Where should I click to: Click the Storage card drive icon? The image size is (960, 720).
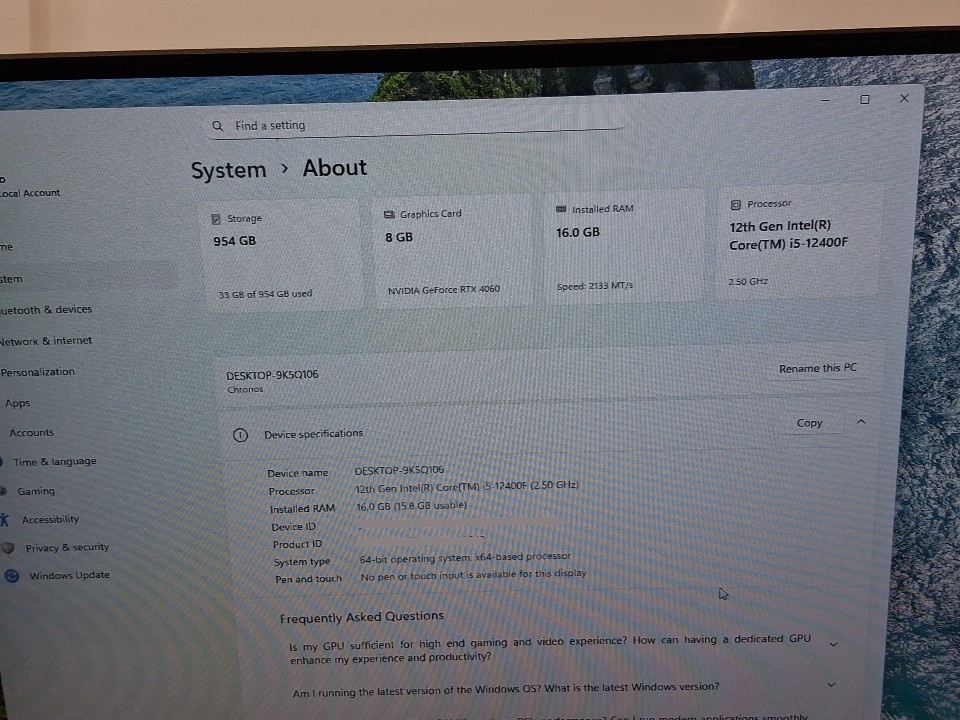click(x=216, y=218)
